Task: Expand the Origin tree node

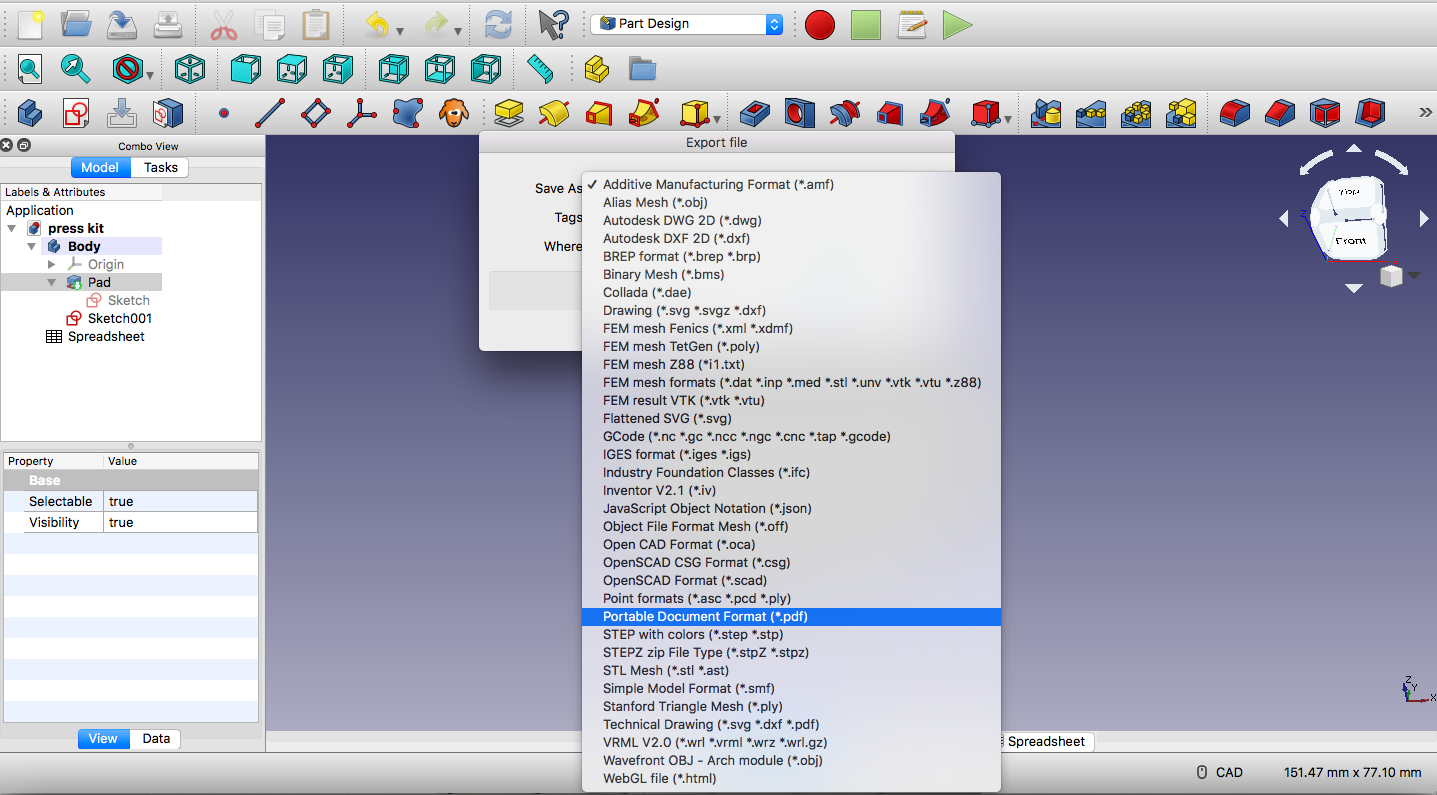Action: coord(52,265)
